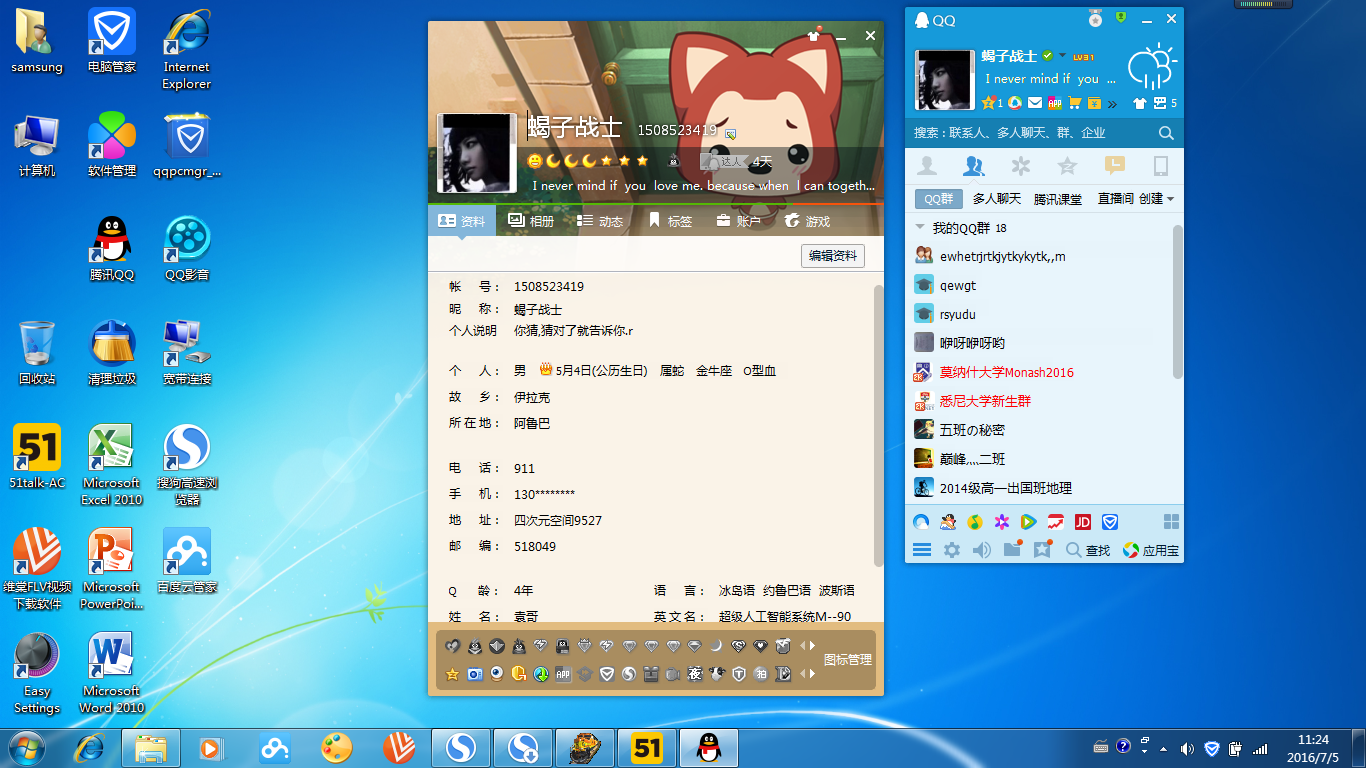Collapse the 我的QQ群 group list
The height and width of the screenshot is (768, 1366).
(920, 227)
